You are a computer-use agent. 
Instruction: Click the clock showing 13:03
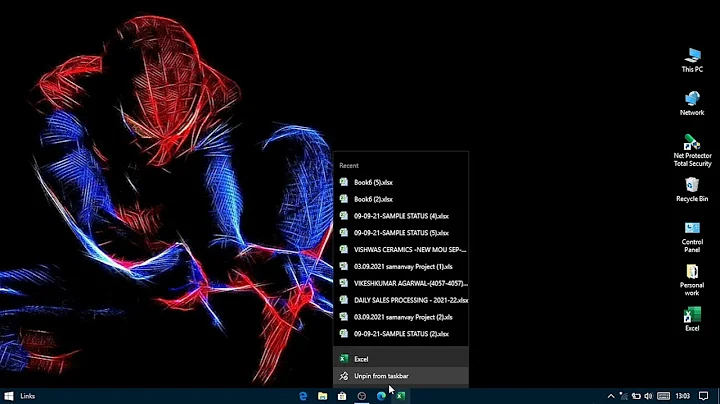coord(682,396)
